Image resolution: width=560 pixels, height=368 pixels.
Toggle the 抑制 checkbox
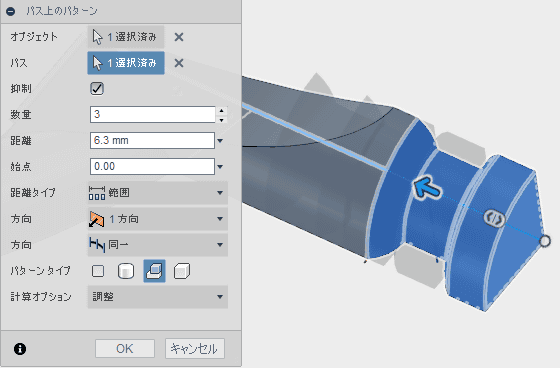point(97,89)
